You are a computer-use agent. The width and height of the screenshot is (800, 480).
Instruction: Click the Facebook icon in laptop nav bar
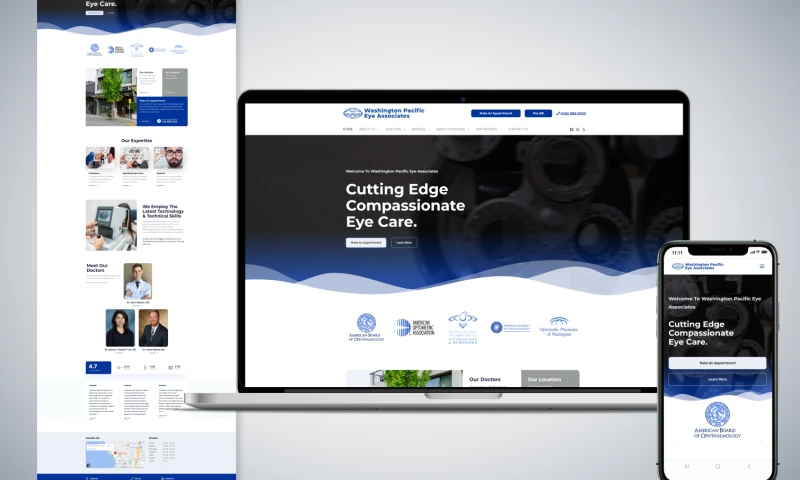[571, 130]
